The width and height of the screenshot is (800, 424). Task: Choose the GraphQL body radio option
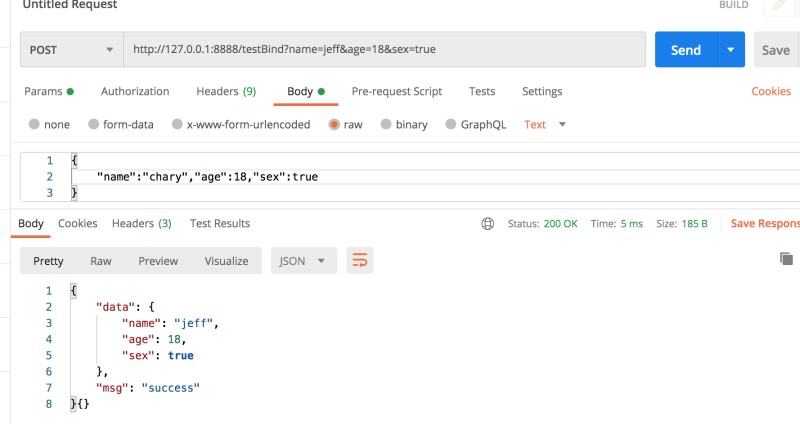click(451, 125)
